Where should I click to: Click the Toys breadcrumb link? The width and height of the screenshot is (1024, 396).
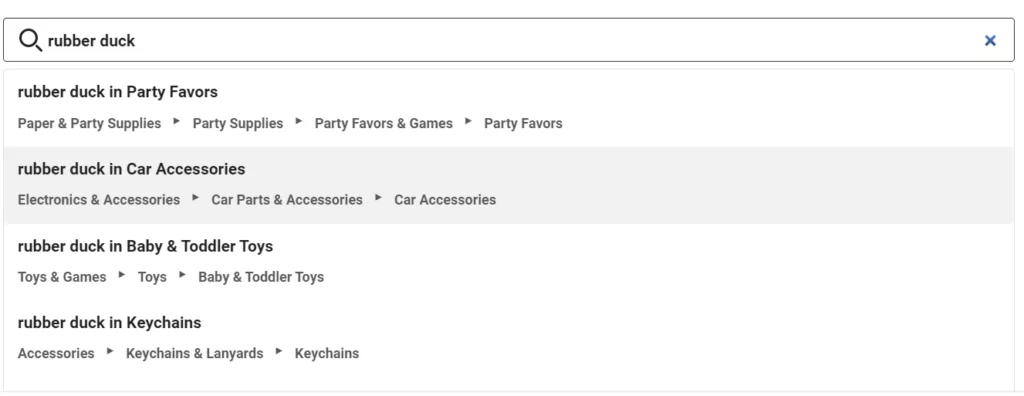point(152,277)
